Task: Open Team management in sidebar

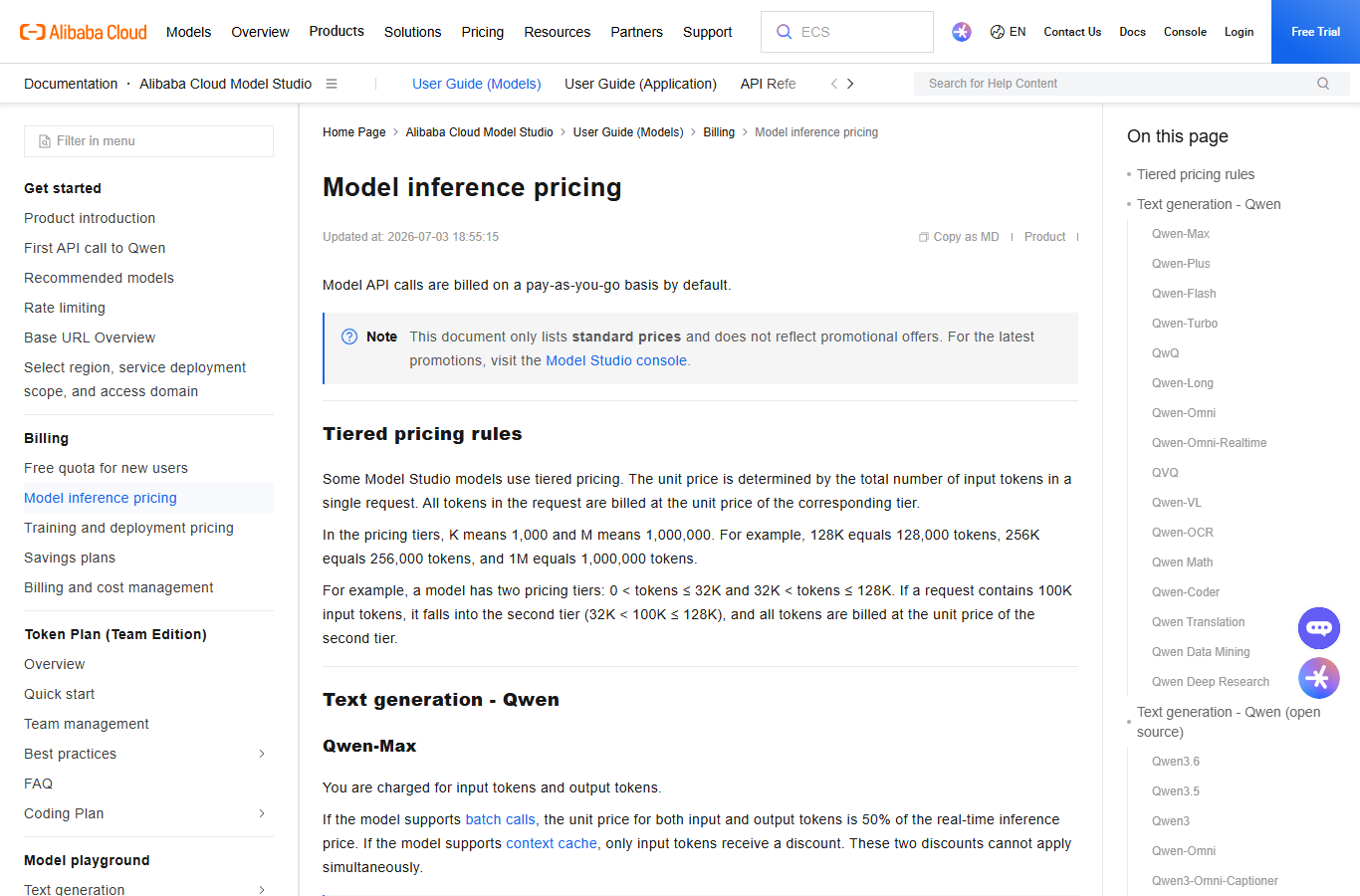Action: pos(87,724)
